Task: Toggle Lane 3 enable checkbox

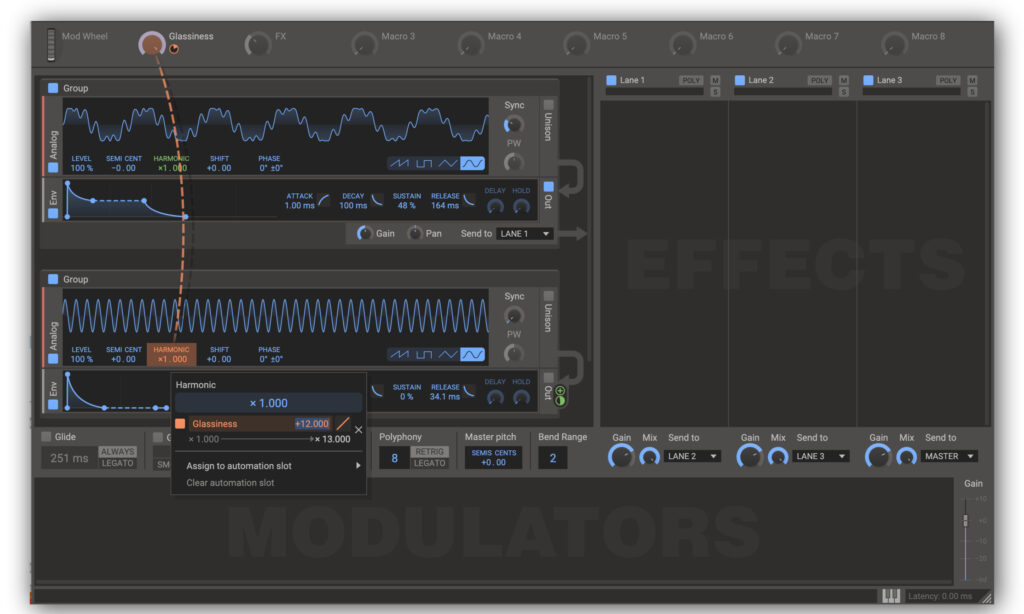Action: click(x=868, y=80)
